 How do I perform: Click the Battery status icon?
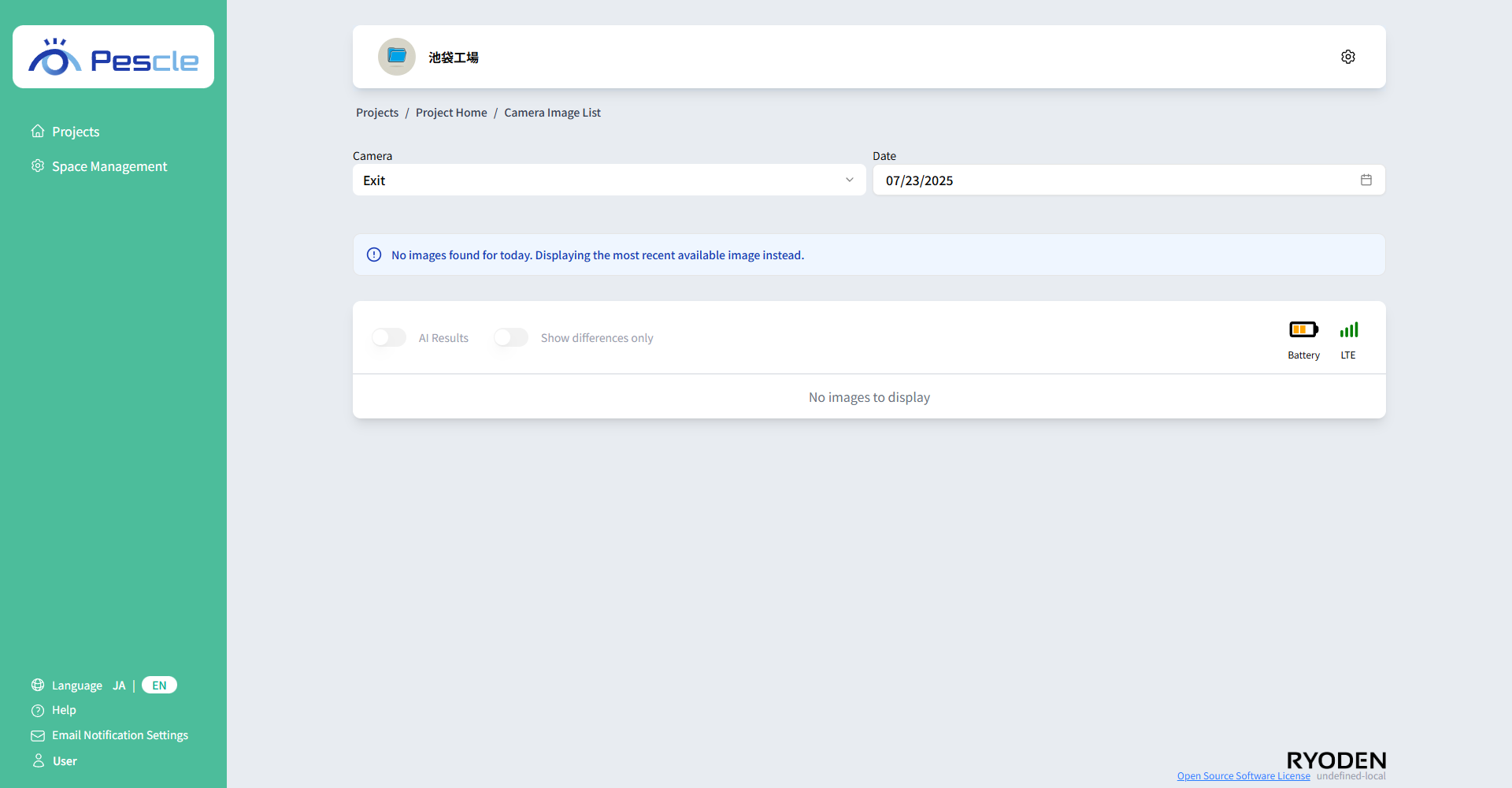tap(1303, 329)
